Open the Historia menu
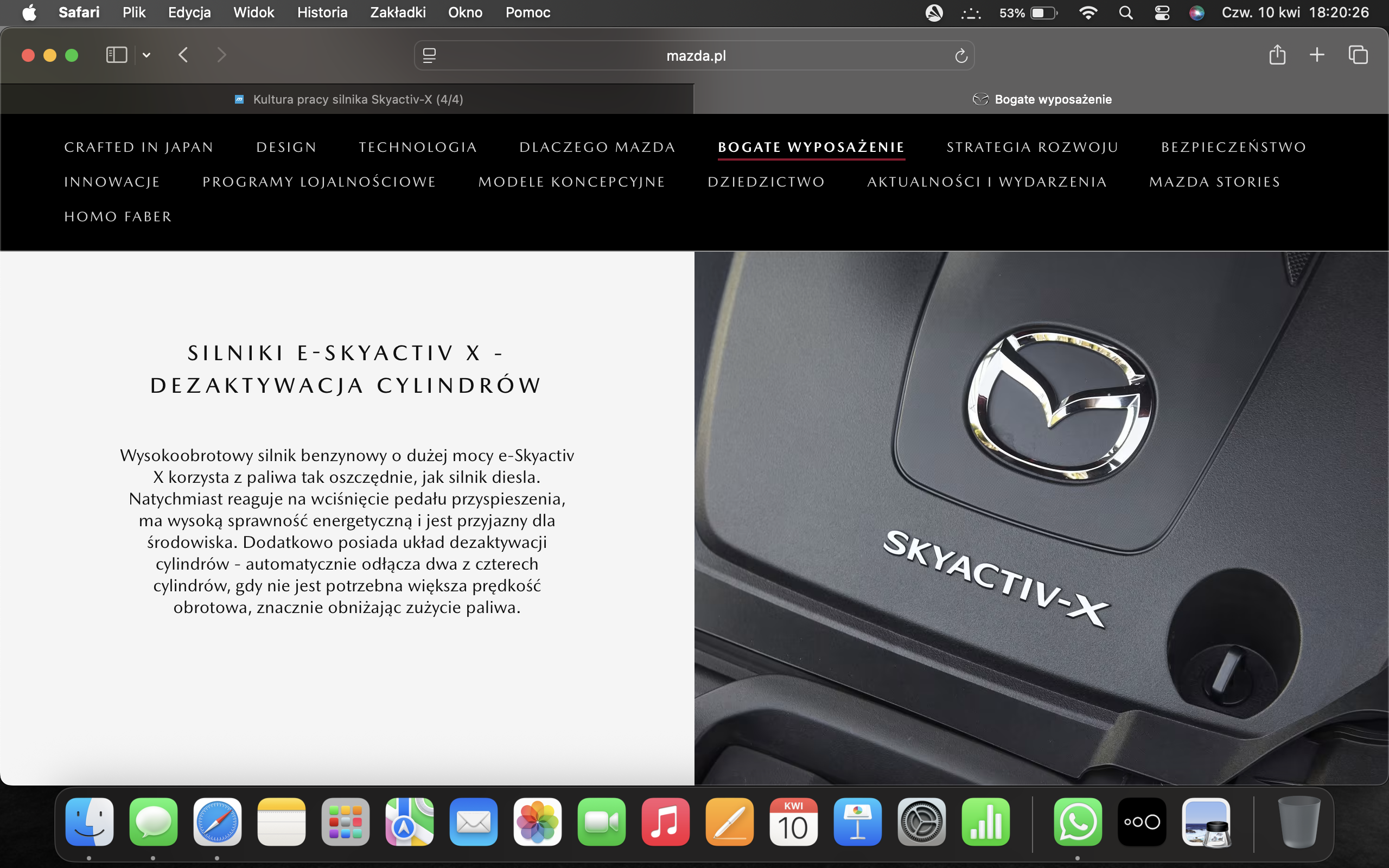Viewport: 1389px width, 868px height. point(322,12)
